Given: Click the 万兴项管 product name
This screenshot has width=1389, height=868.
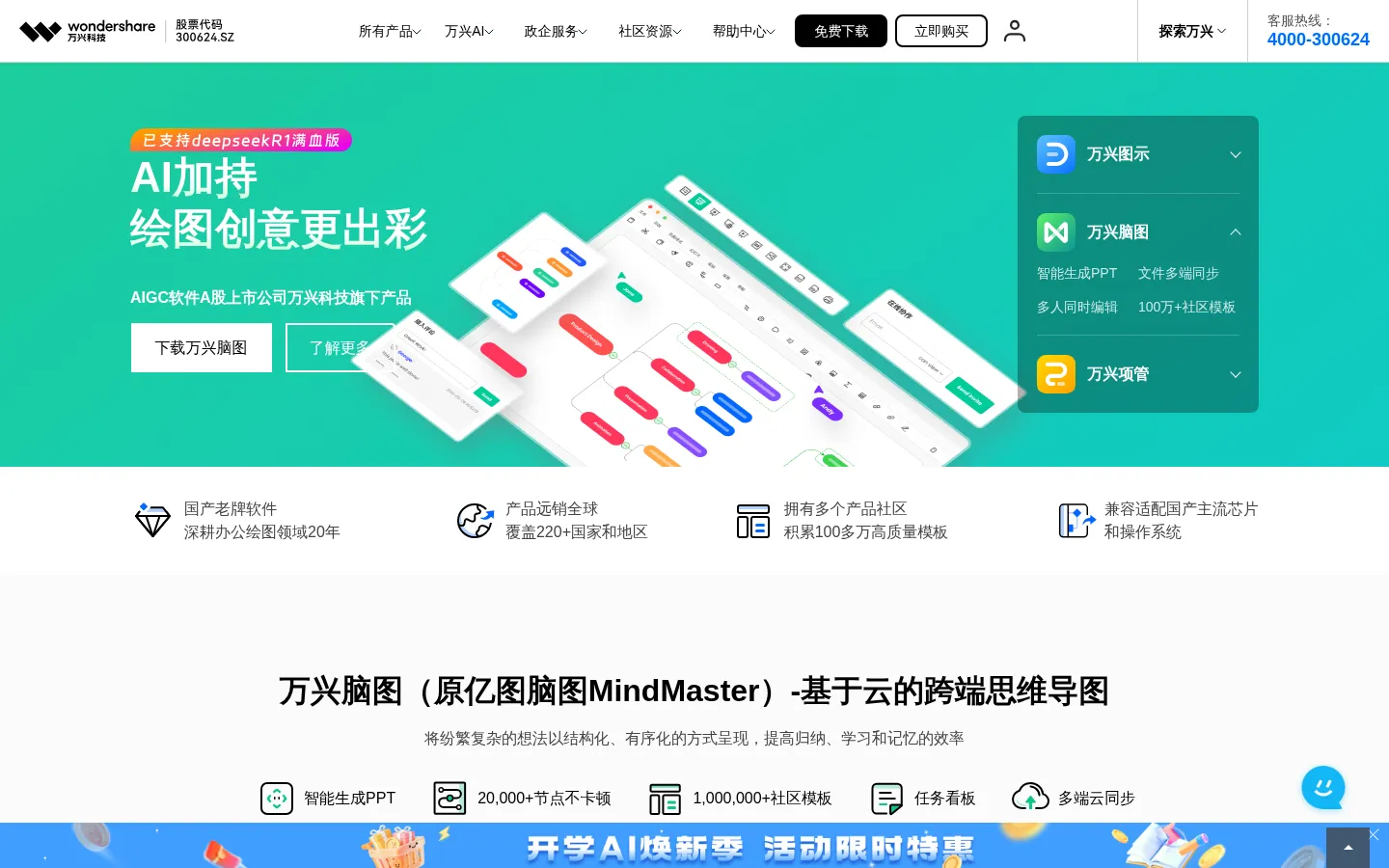Looking at the screenshot, I should click(1118, 374).
